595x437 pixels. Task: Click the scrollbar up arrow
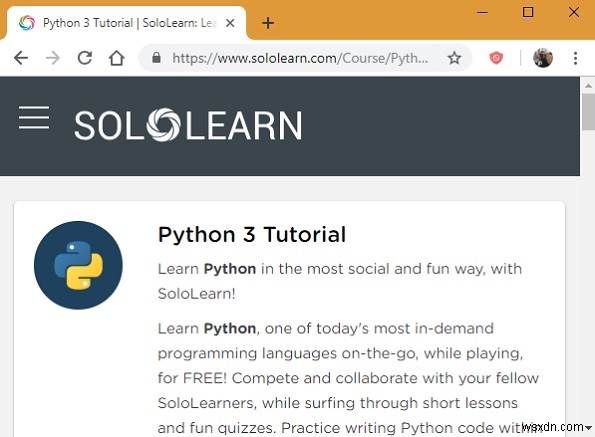[x=588, y=86]
